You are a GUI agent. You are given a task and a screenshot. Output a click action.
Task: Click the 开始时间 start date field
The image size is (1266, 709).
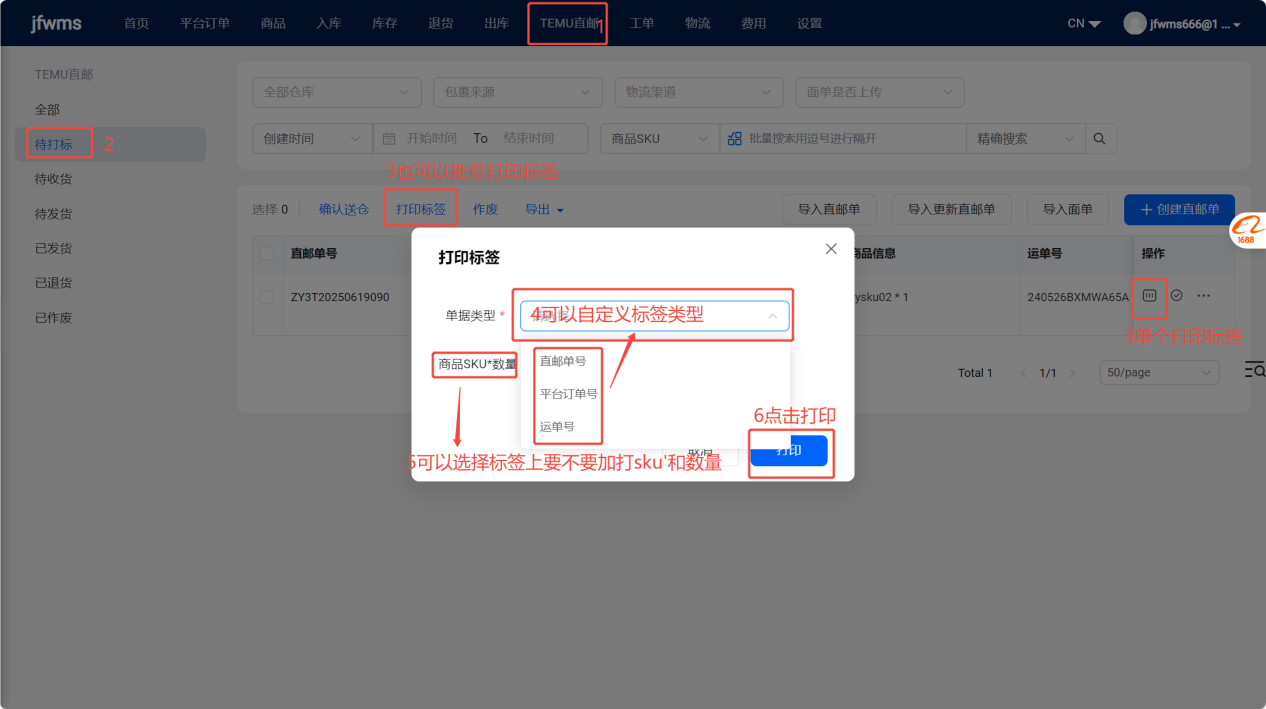(x=431, y=139)
